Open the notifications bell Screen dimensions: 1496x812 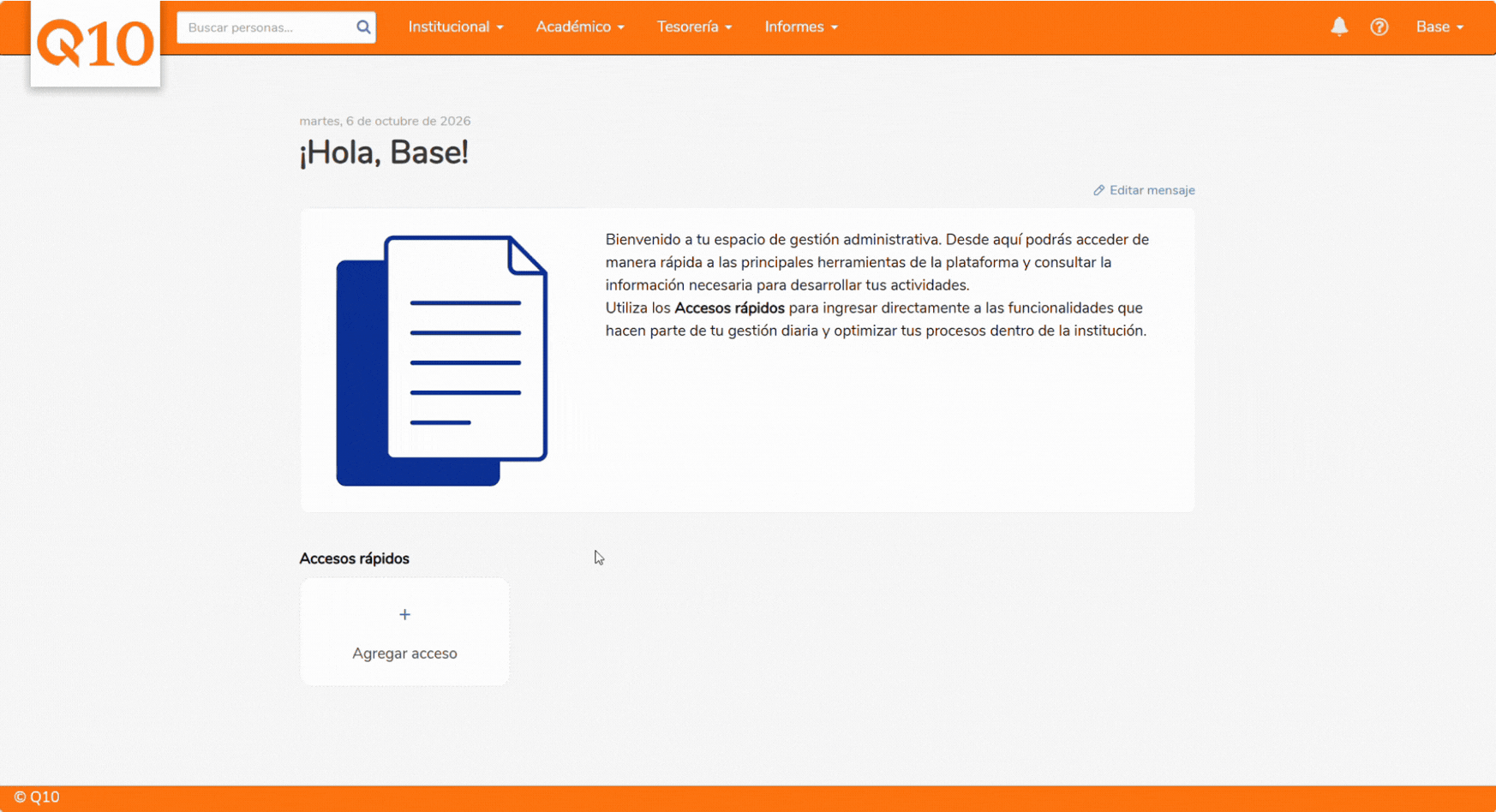[1339, 27]
